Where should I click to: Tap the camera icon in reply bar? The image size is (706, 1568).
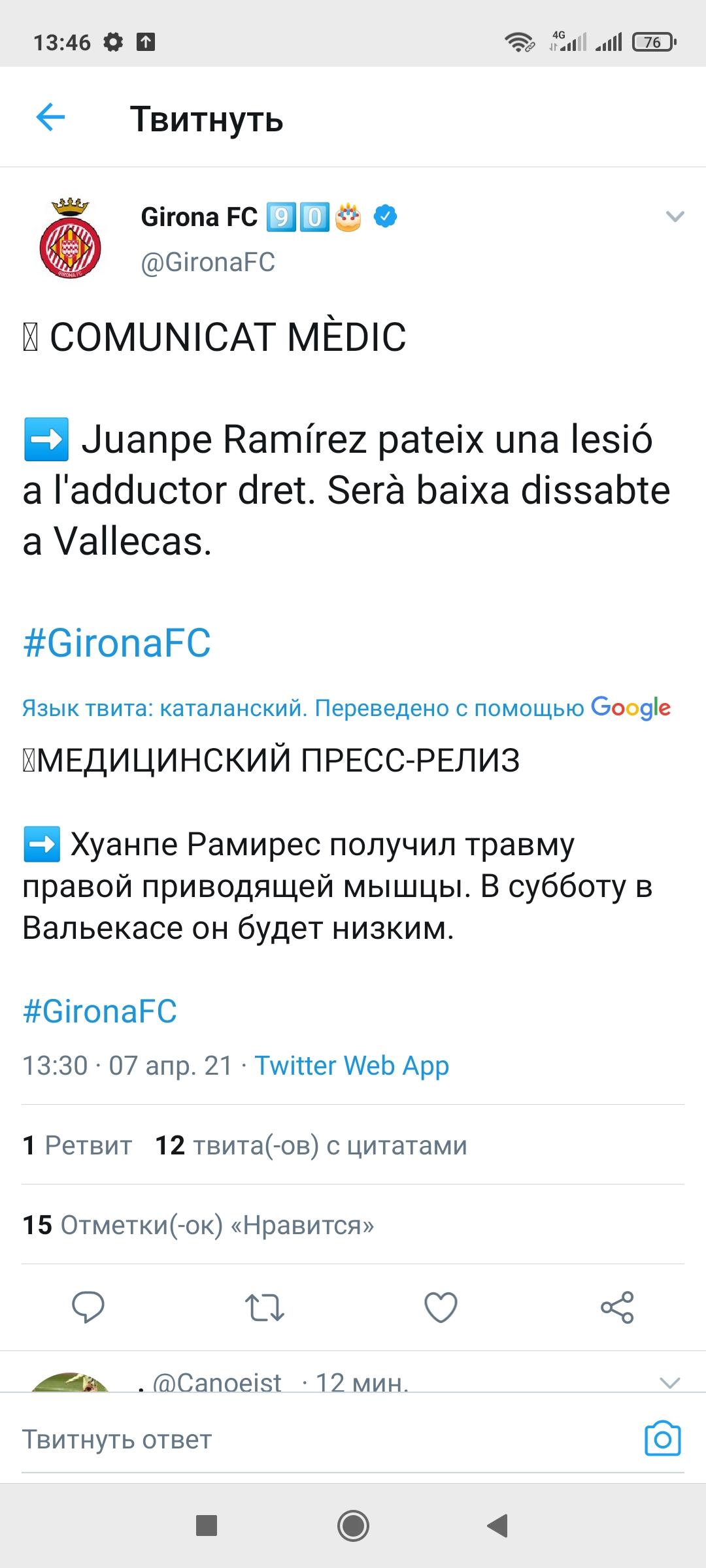(x=663, y=1439)
